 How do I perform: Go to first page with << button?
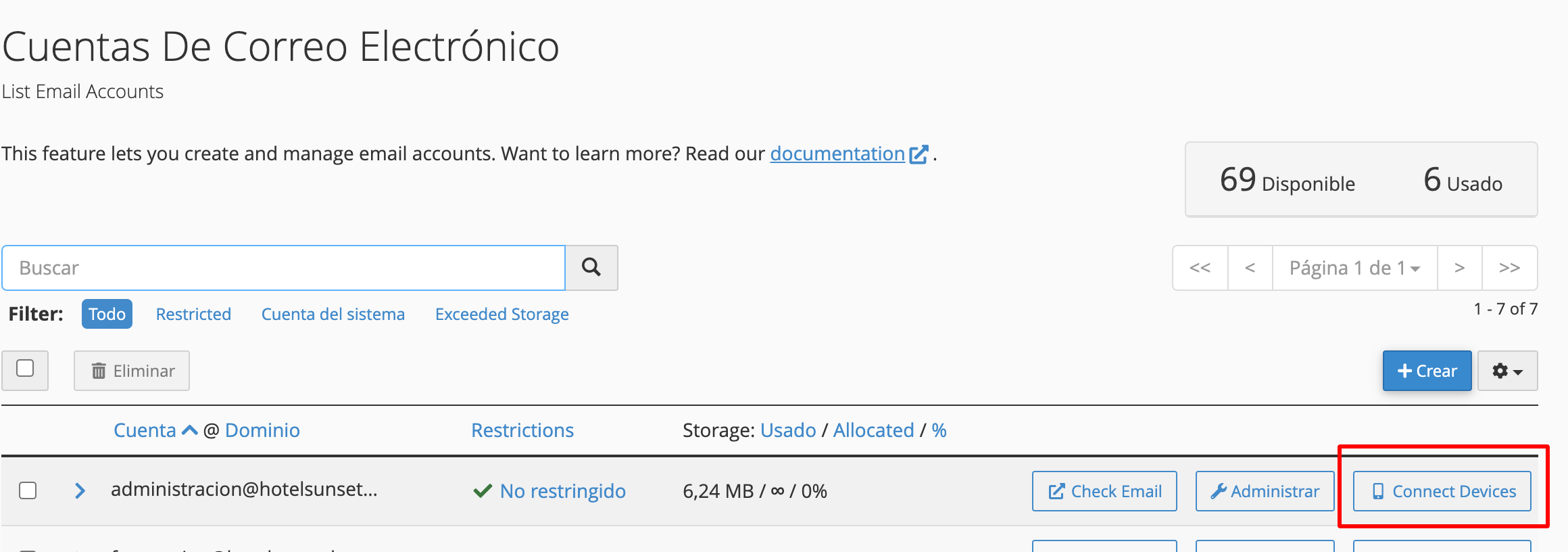[1200, 268]
